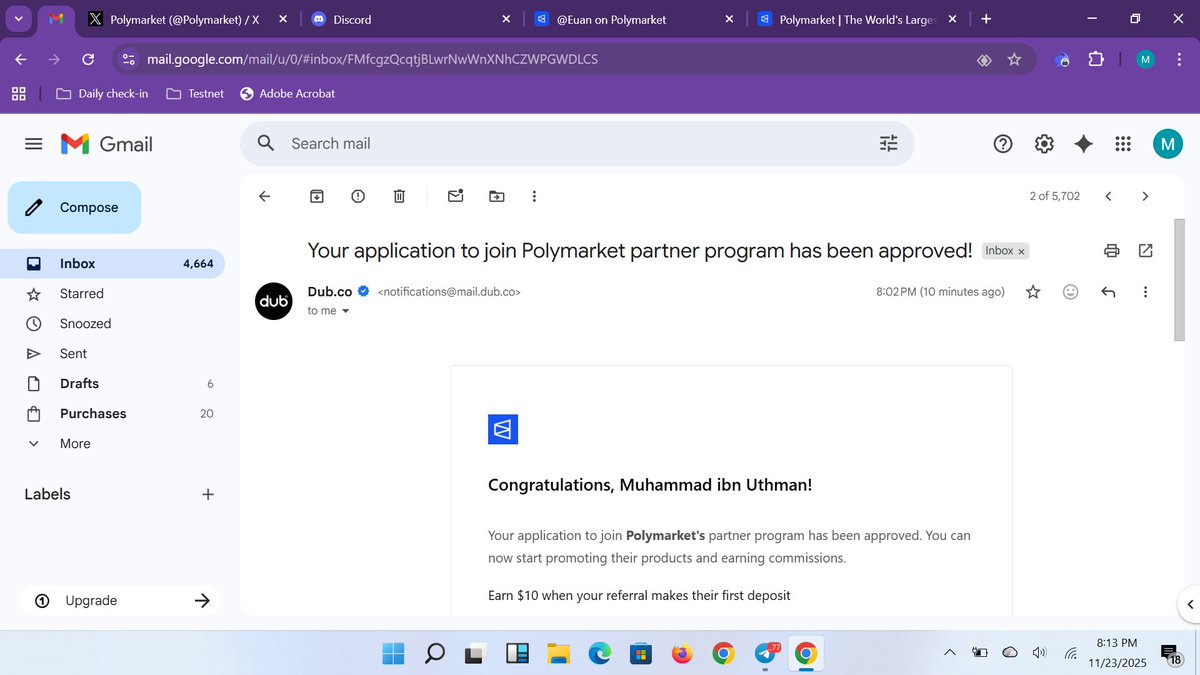Print the email
Viewport: 1200px width, 675px height.
pyautogui.click(x=1111, y=250)
